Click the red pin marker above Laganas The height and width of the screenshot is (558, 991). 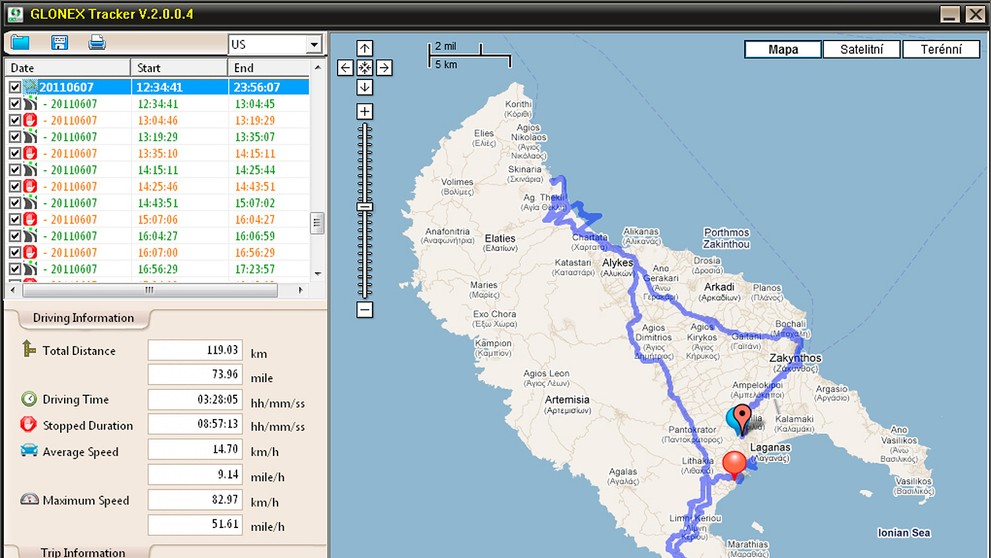click(742, 418)
